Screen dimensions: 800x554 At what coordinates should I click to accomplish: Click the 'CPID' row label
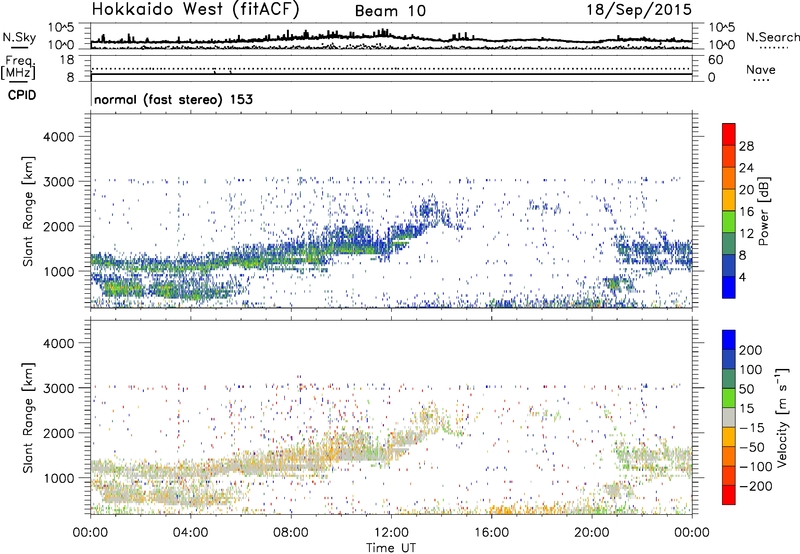coord(22,95)
